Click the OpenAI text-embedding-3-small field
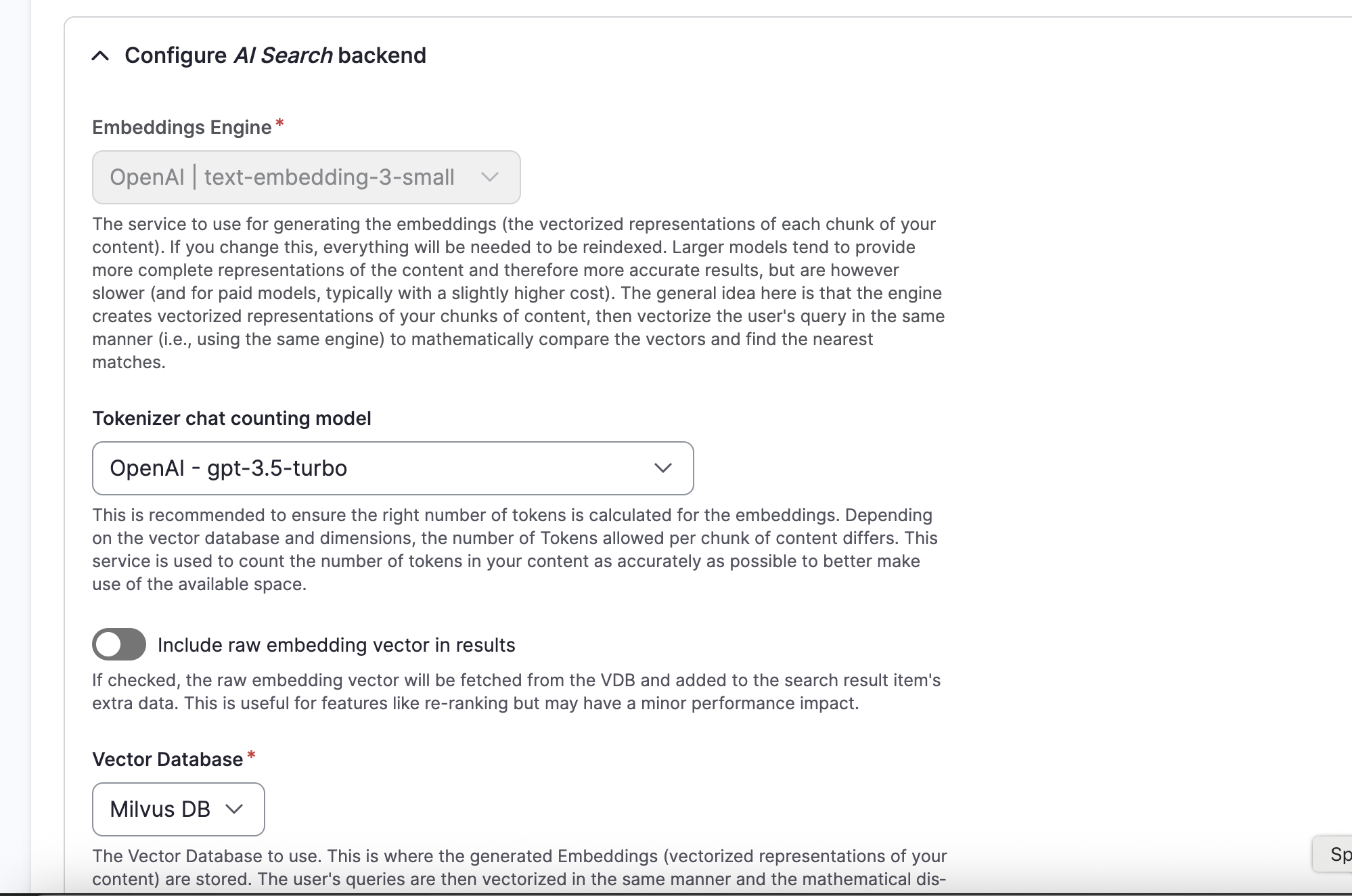Image resolution: width=1352 pixels, height=896 pixels. (x=306, y=177)
